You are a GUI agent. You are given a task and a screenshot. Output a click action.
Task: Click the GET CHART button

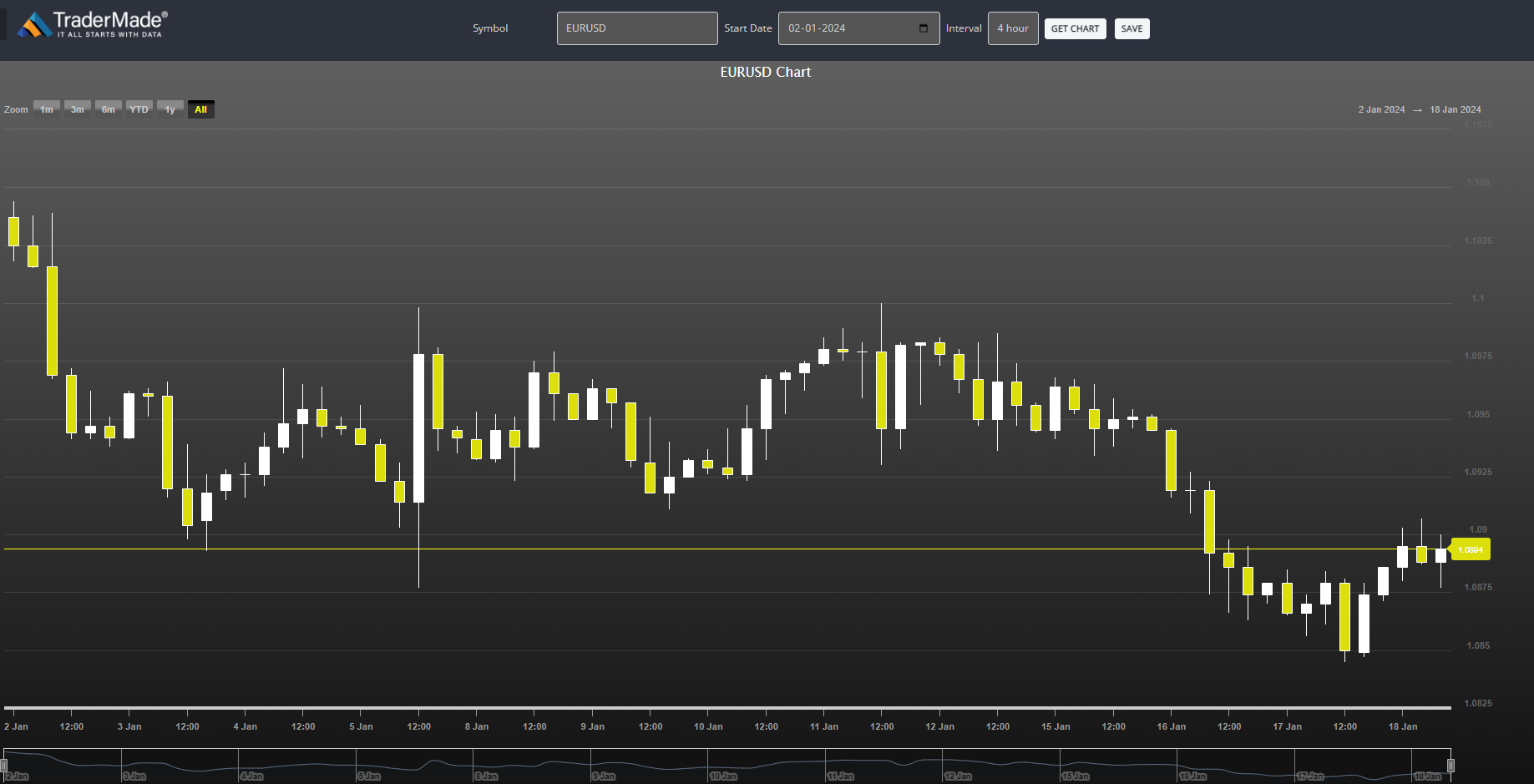coord(1076,28)
